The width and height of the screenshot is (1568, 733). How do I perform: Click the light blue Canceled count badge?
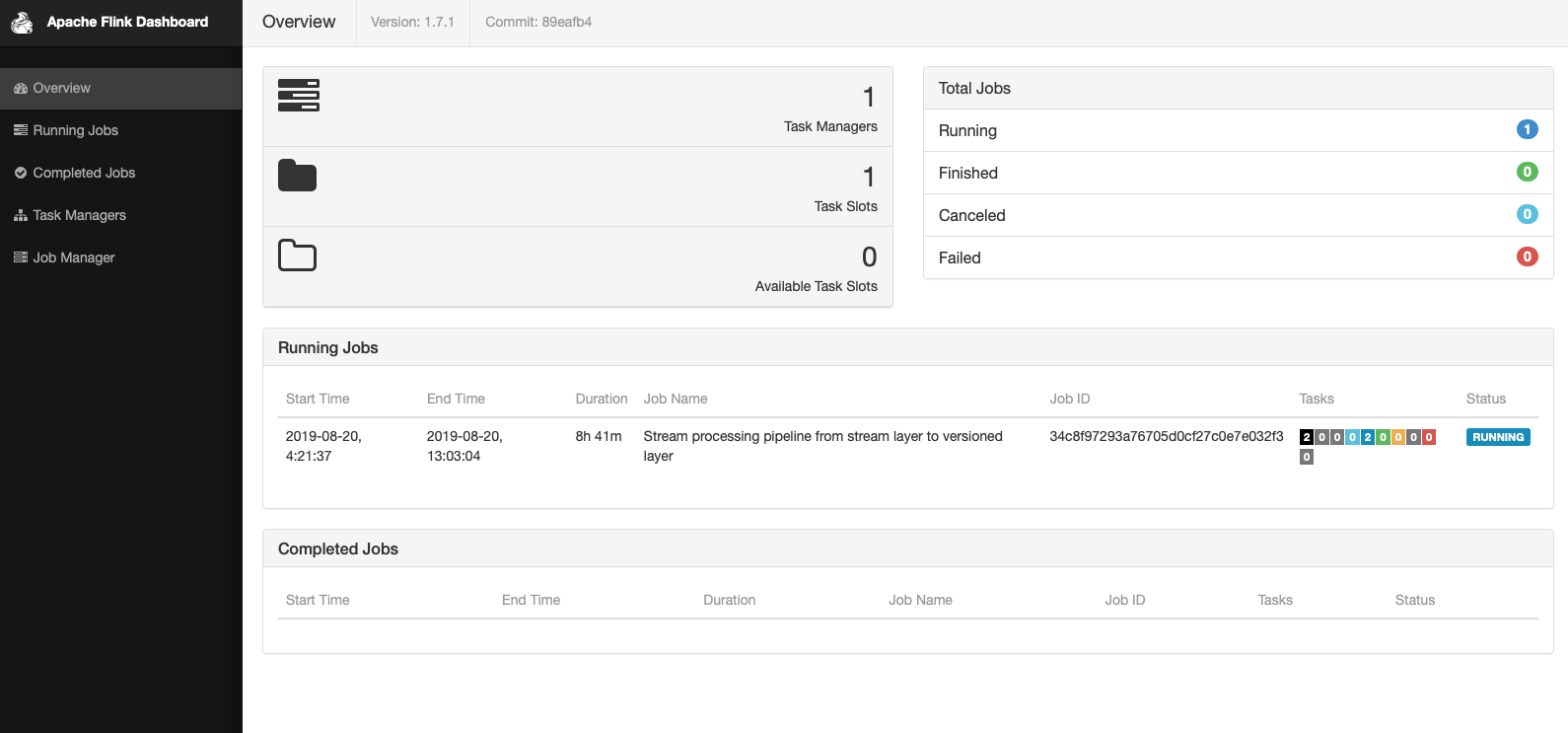coord(1527,214)
